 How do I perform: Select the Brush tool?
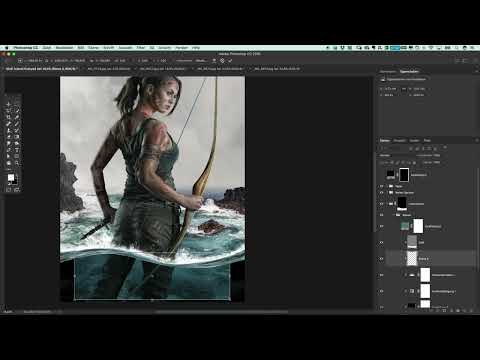click(17, 124)
